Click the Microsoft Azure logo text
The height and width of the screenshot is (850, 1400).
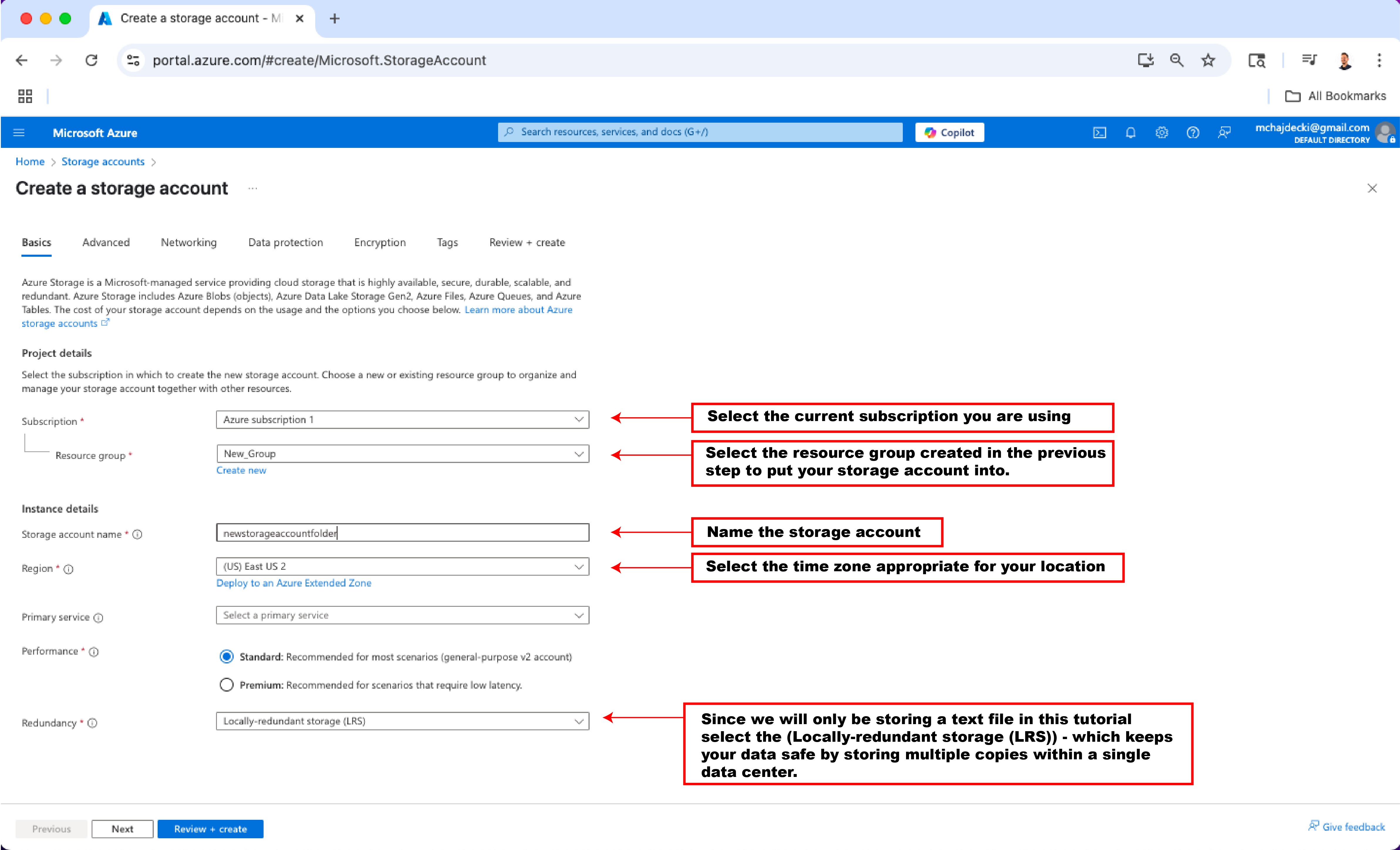coord(95,133)
